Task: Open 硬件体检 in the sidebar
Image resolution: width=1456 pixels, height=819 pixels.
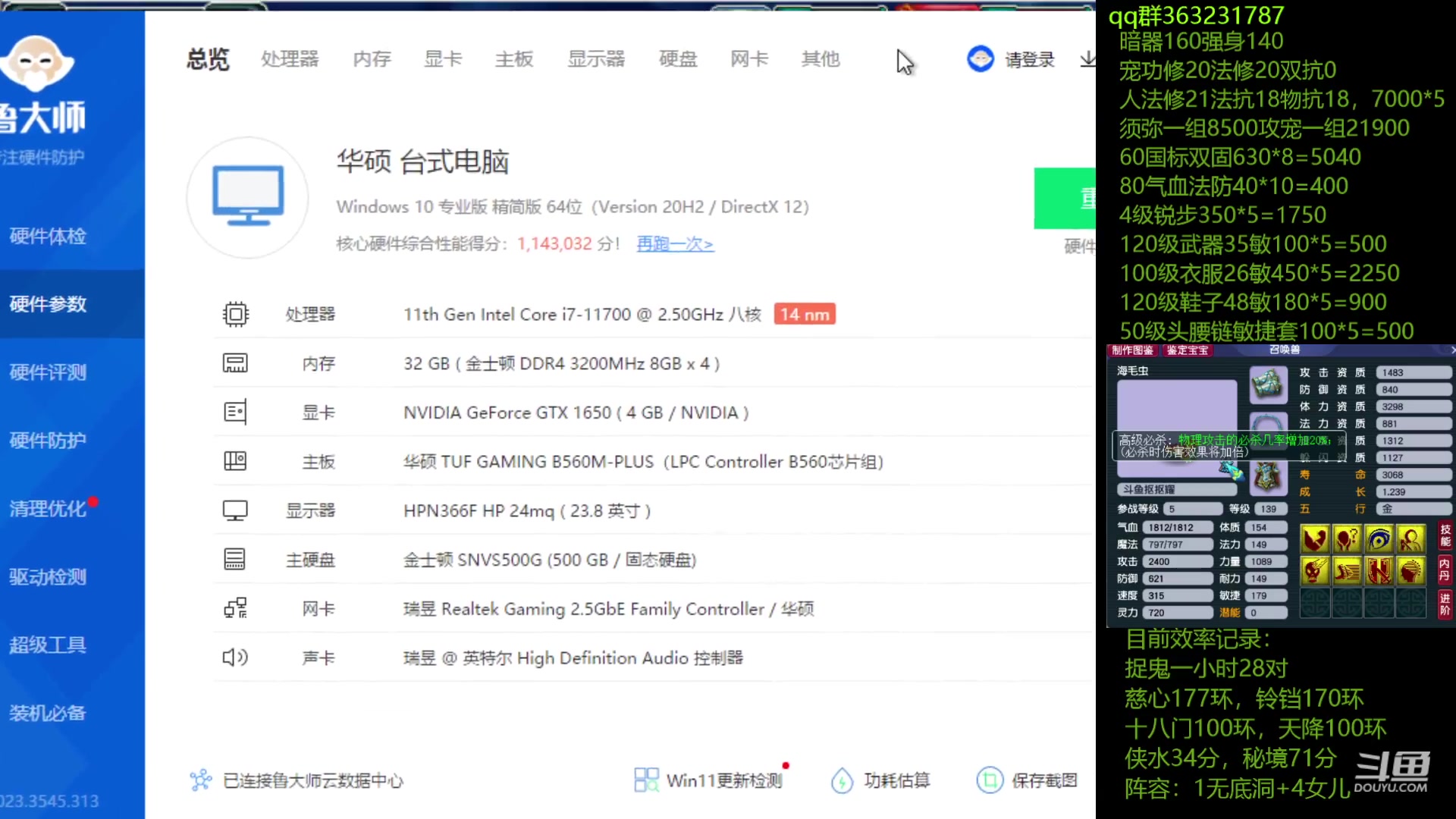Action: [x=48, y=236]
